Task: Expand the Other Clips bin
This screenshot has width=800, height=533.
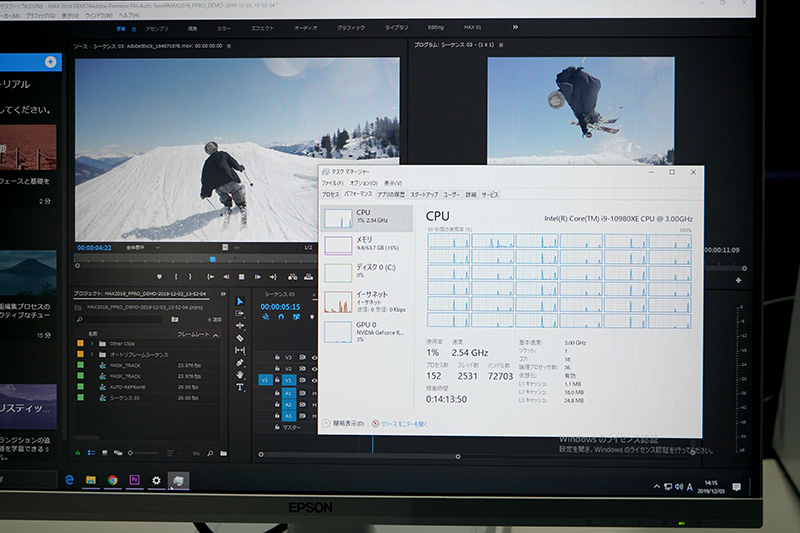Action: pos(92,343)
